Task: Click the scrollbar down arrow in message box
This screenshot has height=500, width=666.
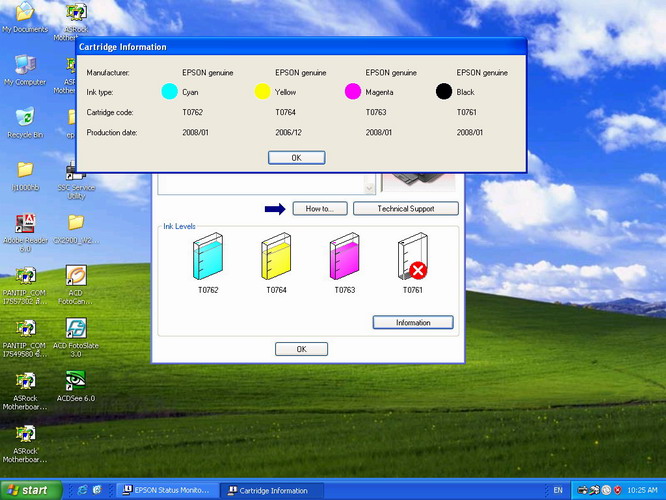Action: [x=370, y=188]
